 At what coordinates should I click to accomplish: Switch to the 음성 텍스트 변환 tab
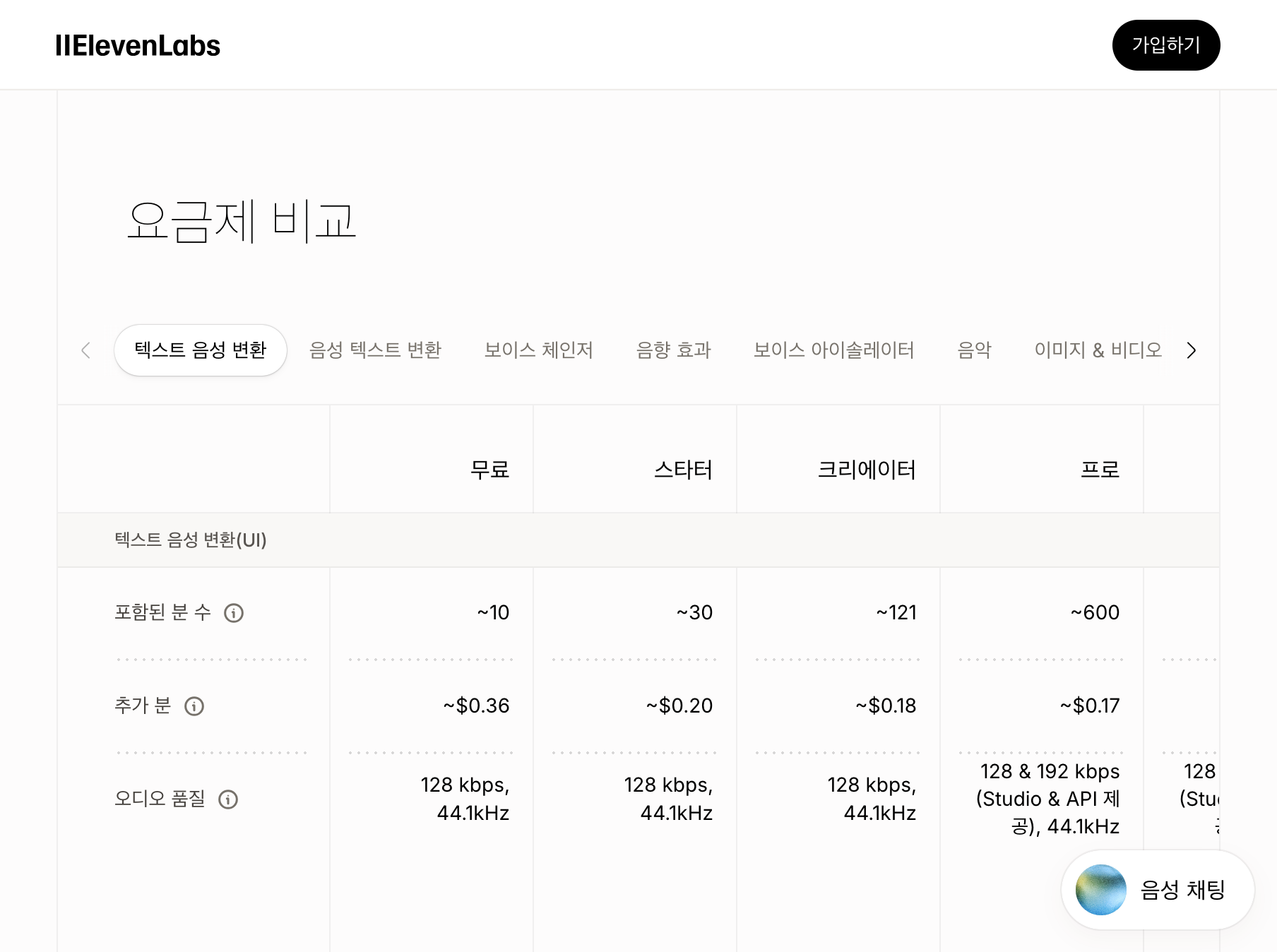point(375,350)
